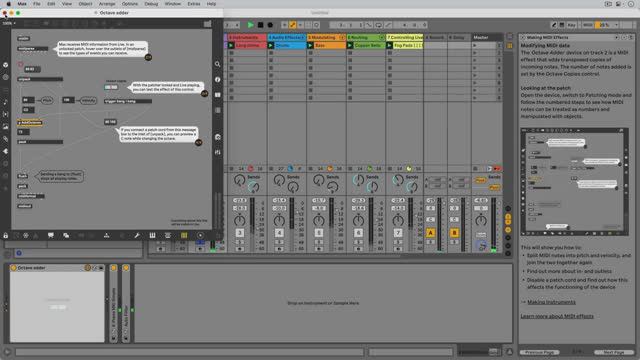Adjust track 3 pan knob
Viewport: 640px width, 360px height.
pyautogui.click(x=240, y=221)
